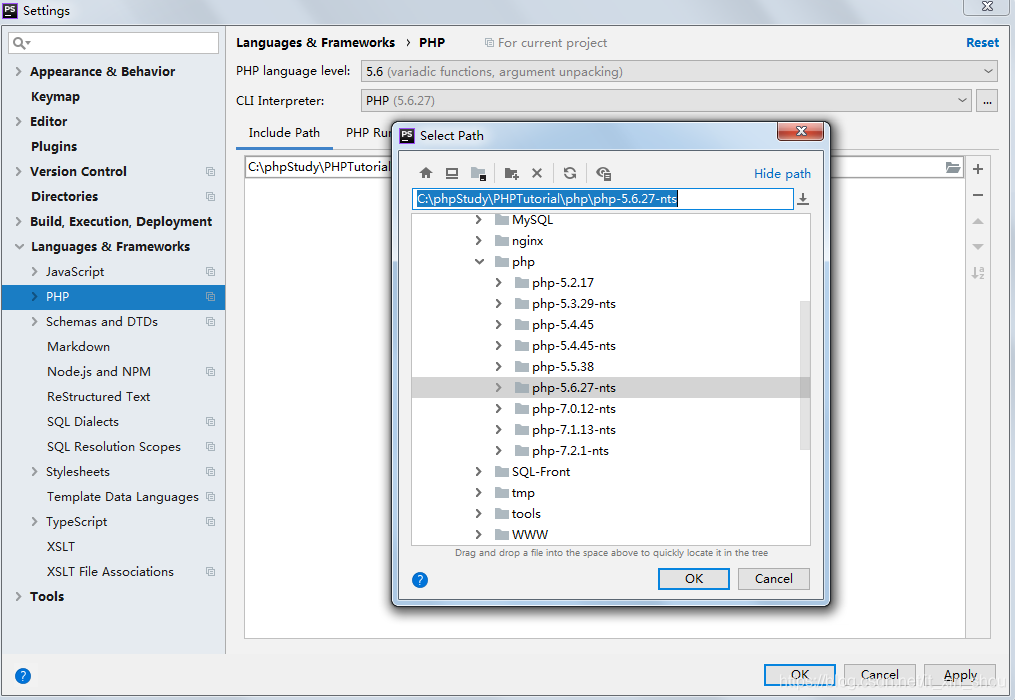1015x700 pixels.
Task: Click Reset link in Settings
Action: click(x=982, y=43)
